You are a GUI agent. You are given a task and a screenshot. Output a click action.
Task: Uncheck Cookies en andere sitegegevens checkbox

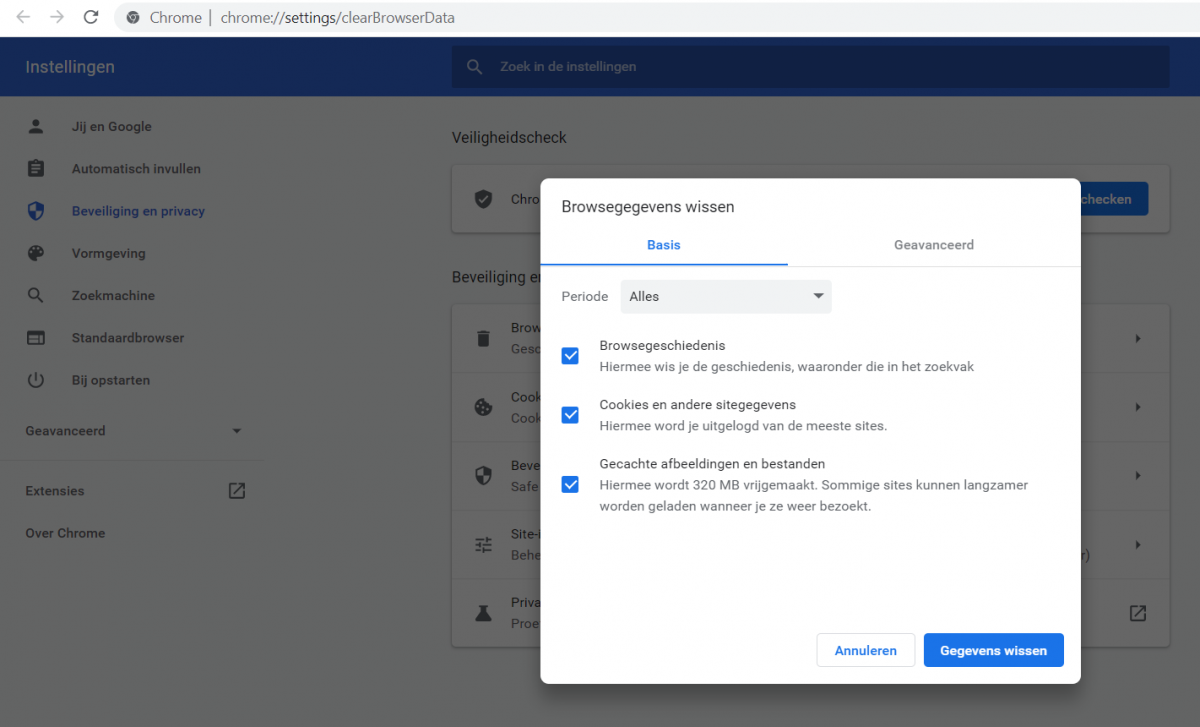570,415
